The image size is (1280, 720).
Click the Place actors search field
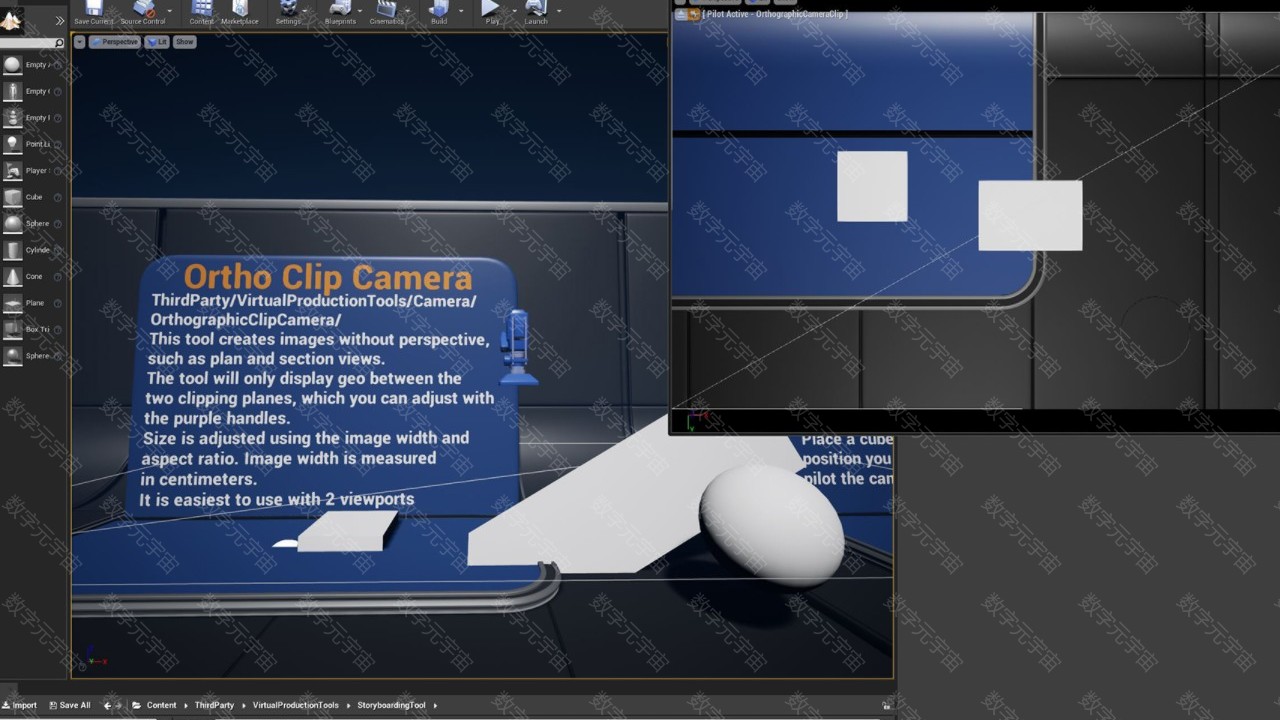click(x=27, y=43)
